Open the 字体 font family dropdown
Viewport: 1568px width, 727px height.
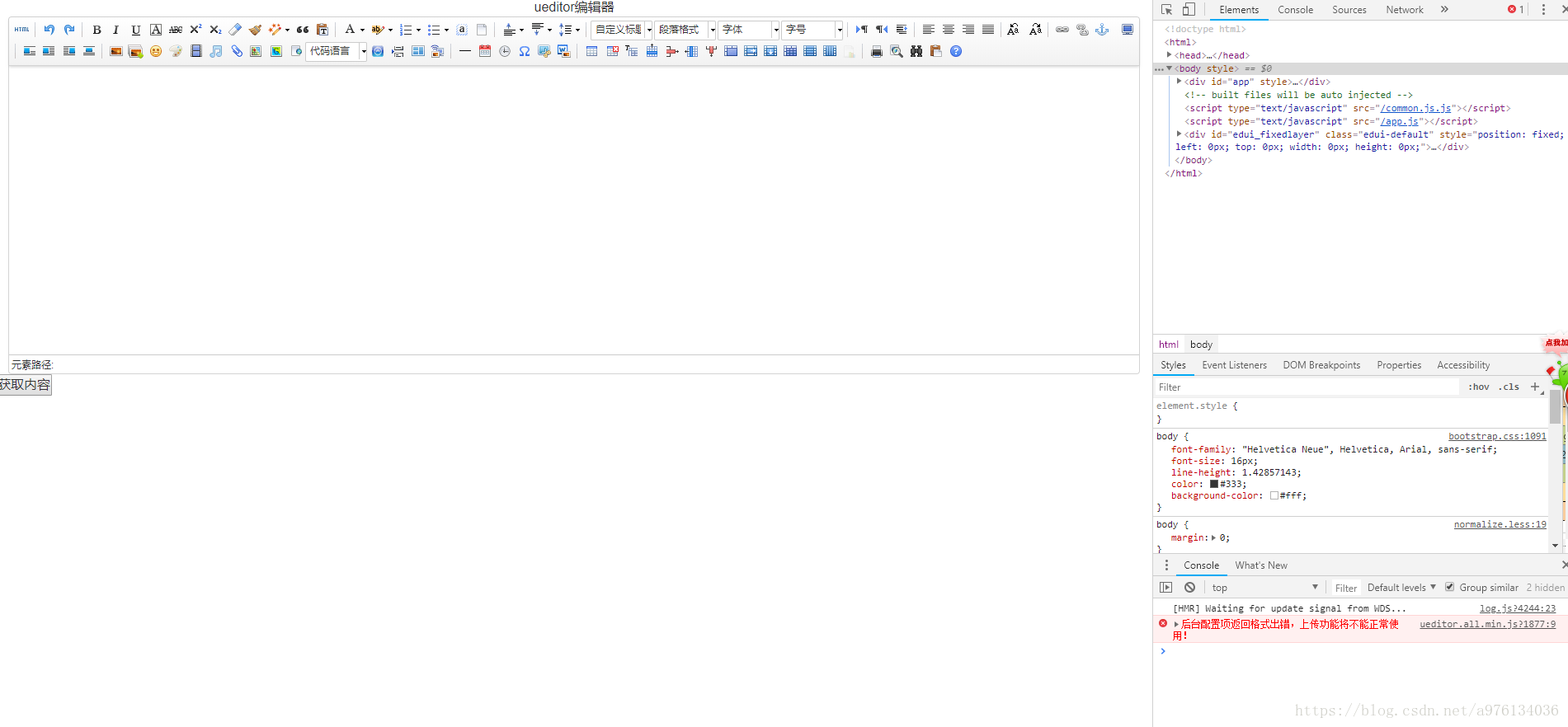749,30
